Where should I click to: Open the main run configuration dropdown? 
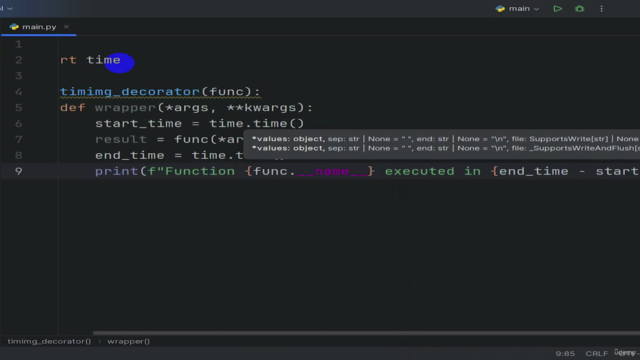pyautogui.click(x=518, y=9)
